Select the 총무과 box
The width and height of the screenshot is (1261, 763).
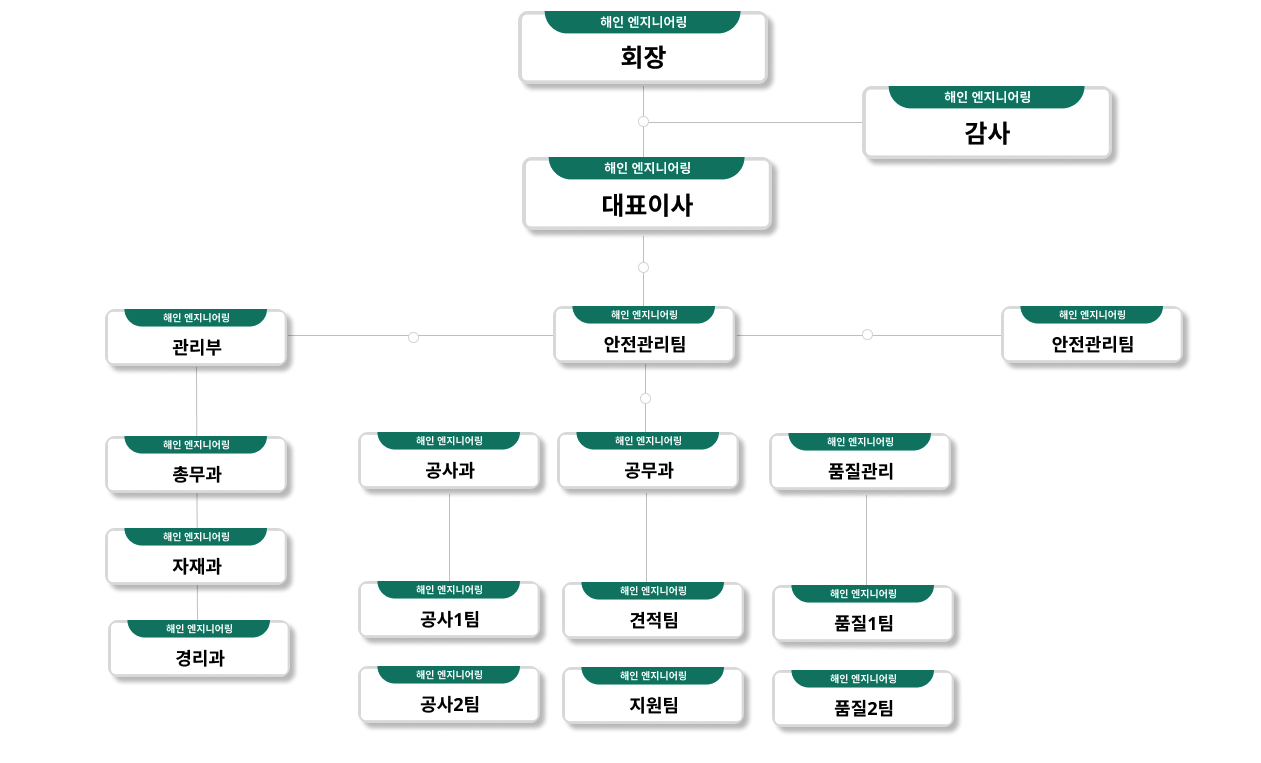196,465
